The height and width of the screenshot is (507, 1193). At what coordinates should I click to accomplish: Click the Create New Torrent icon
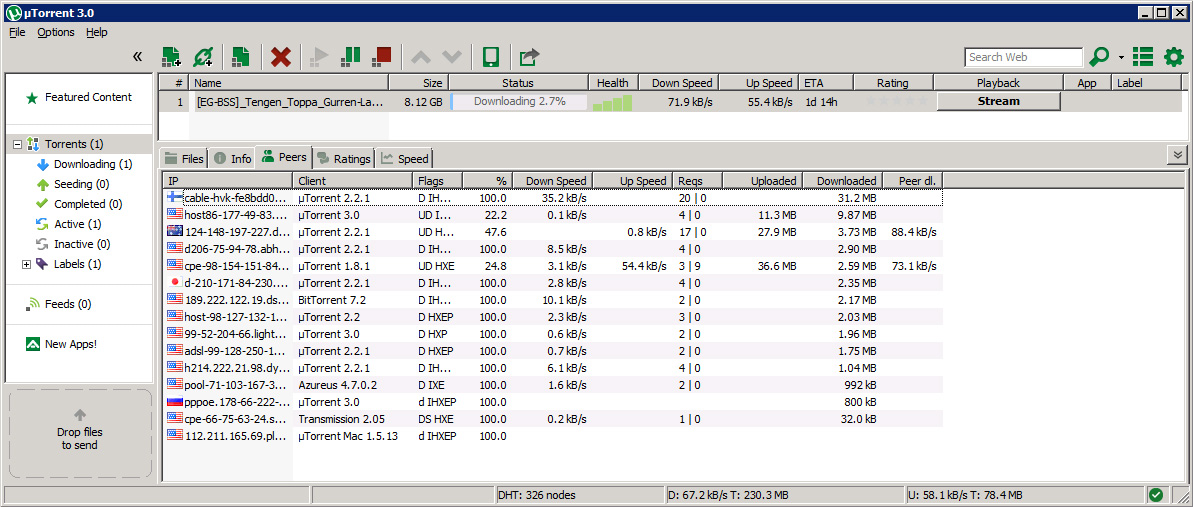[241, 56]
